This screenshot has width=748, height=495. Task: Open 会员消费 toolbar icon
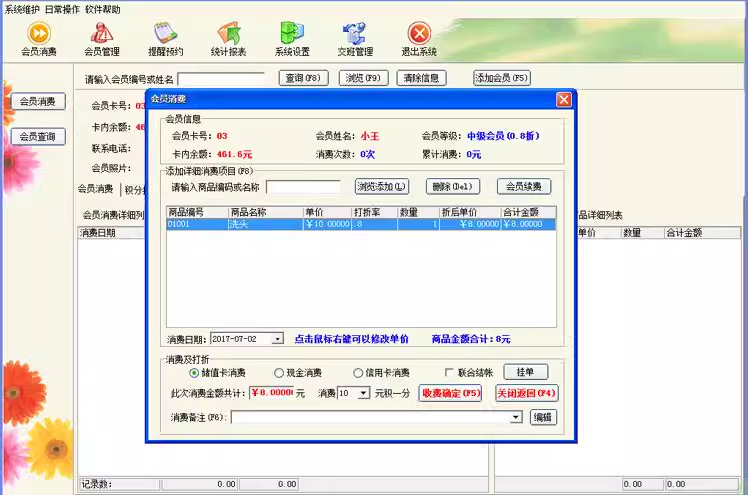(39, 39)
